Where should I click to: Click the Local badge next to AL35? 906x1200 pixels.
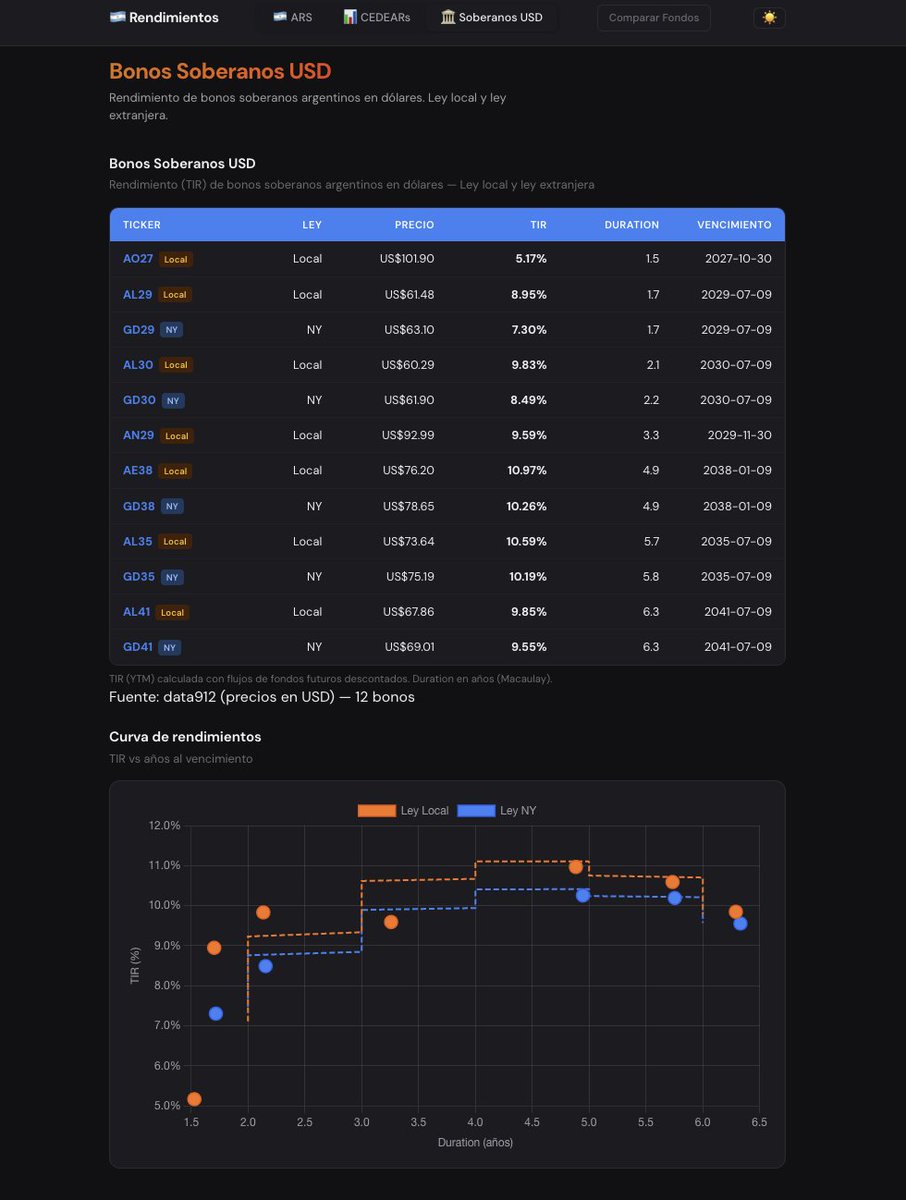pyautogui.click(x=175, y=542)
